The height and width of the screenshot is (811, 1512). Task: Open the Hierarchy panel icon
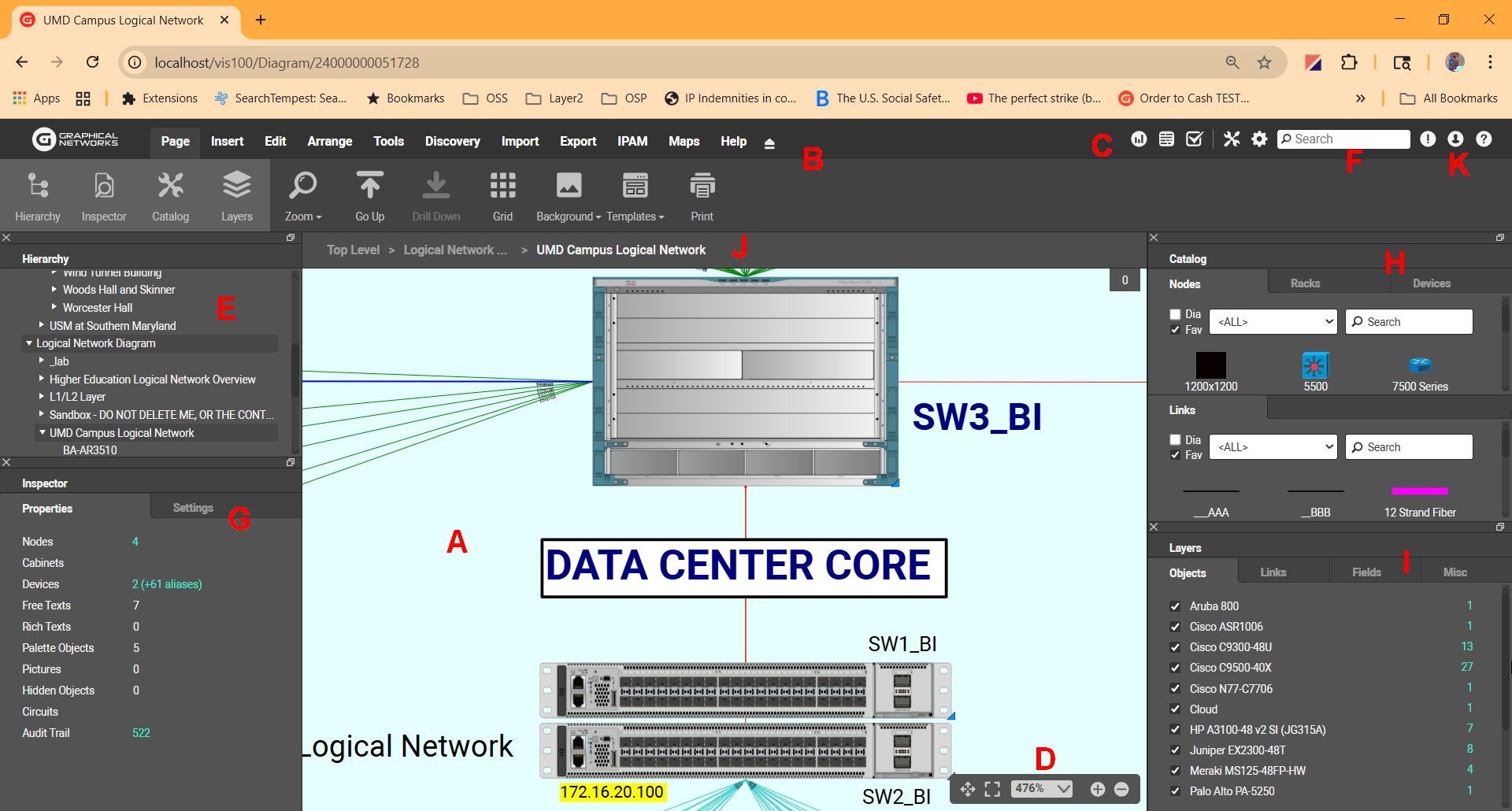(x=37, y=187)
